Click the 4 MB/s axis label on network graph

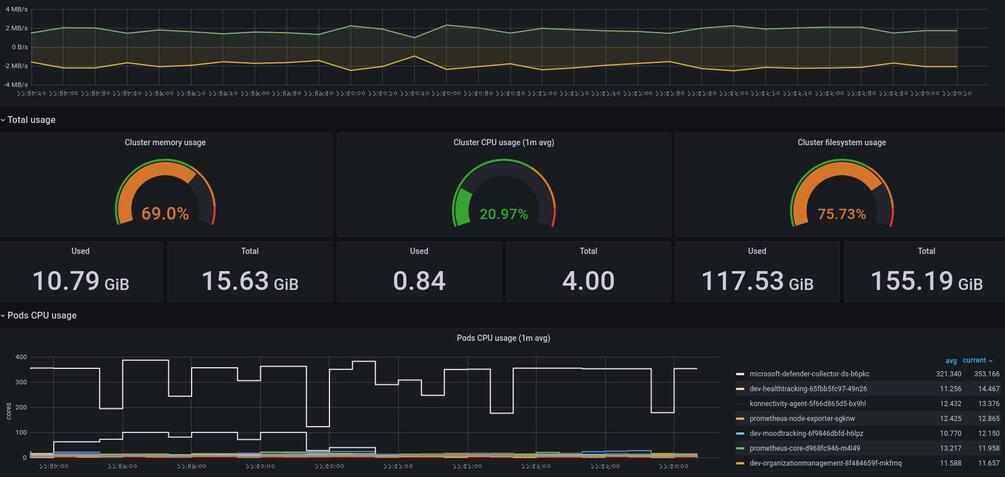tap(16, 9)
